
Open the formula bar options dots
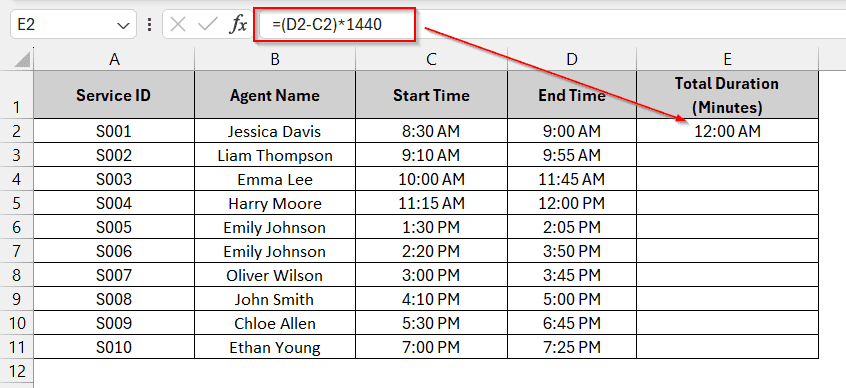coord(149,24)
